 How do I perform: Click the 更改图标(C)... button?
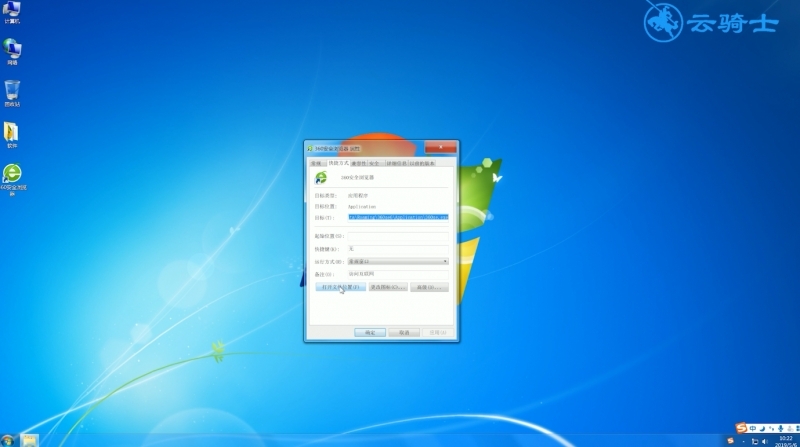tap(388, 287)
